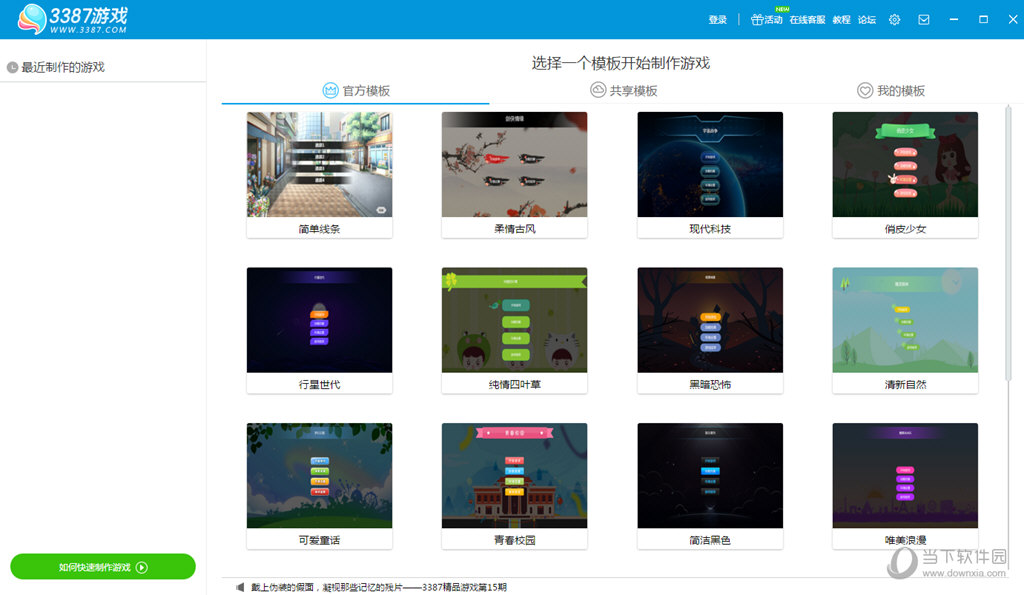Click the speaker icon in the bottom bar
The height and width of the screenshot is (595, 1024).
point(240,587)
